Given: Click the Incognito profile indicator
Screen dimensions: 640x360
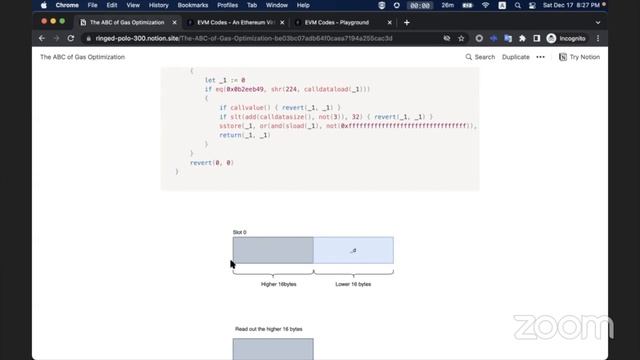Looking at the screenshot, I should [x=567, y=38].
